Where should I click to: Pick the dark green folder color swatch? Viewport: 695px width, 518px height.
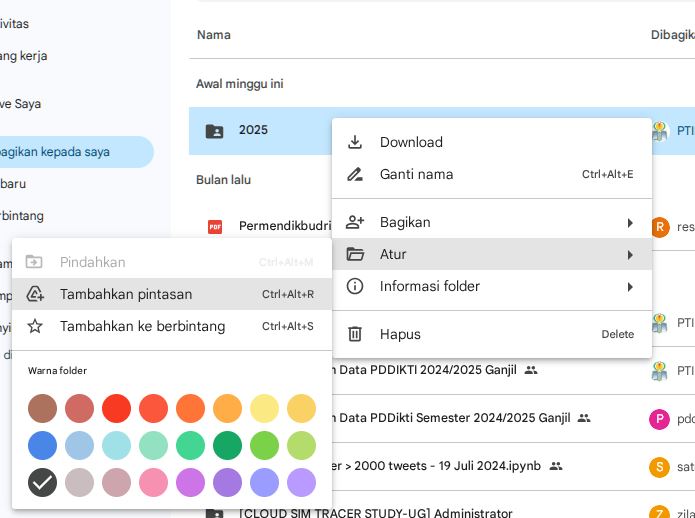point(227,445)
